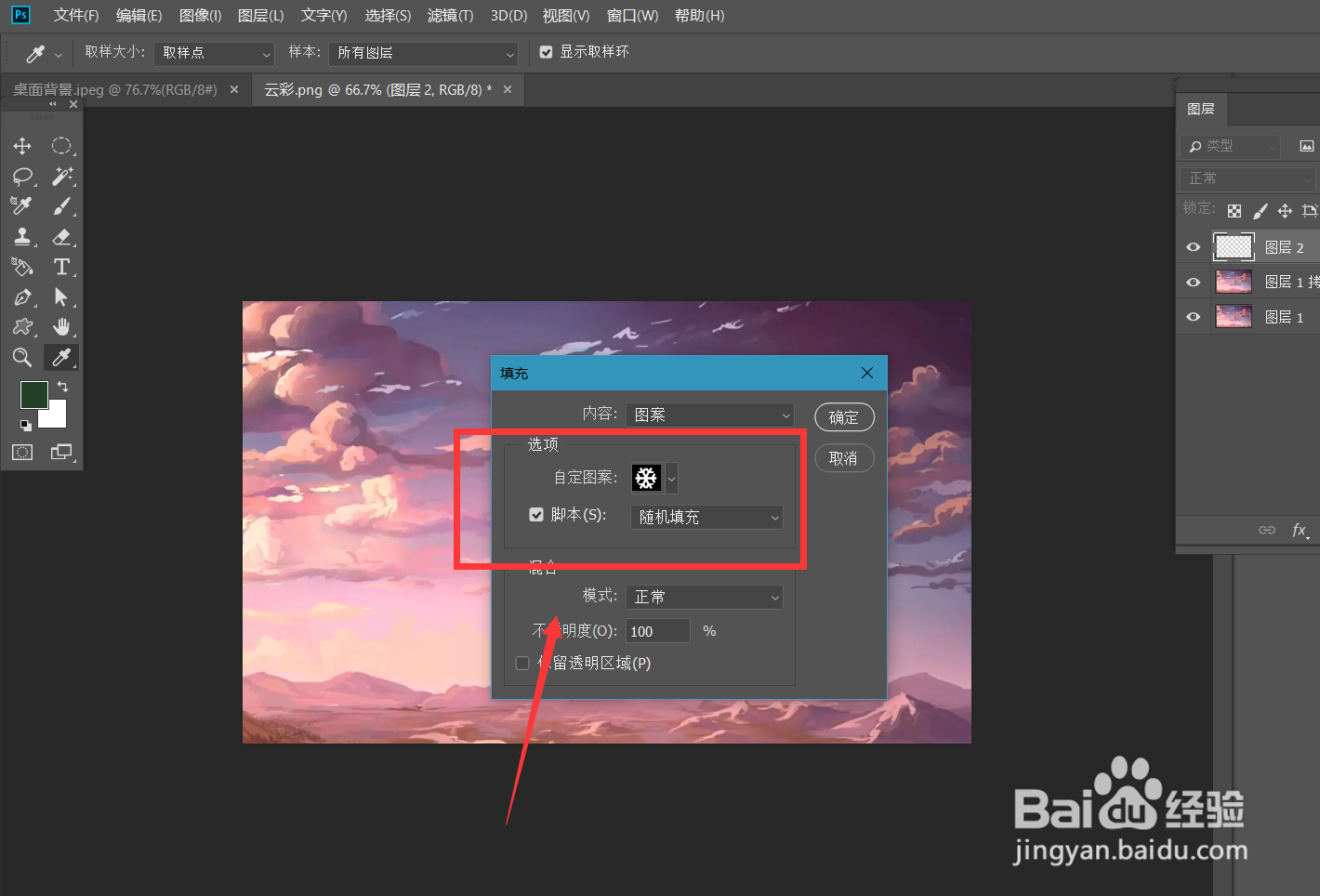Image resolution: width=1320 pixels, height=896 pixels.
Task: Open the custom pattern picker arrow
Action: click(671, 478)
